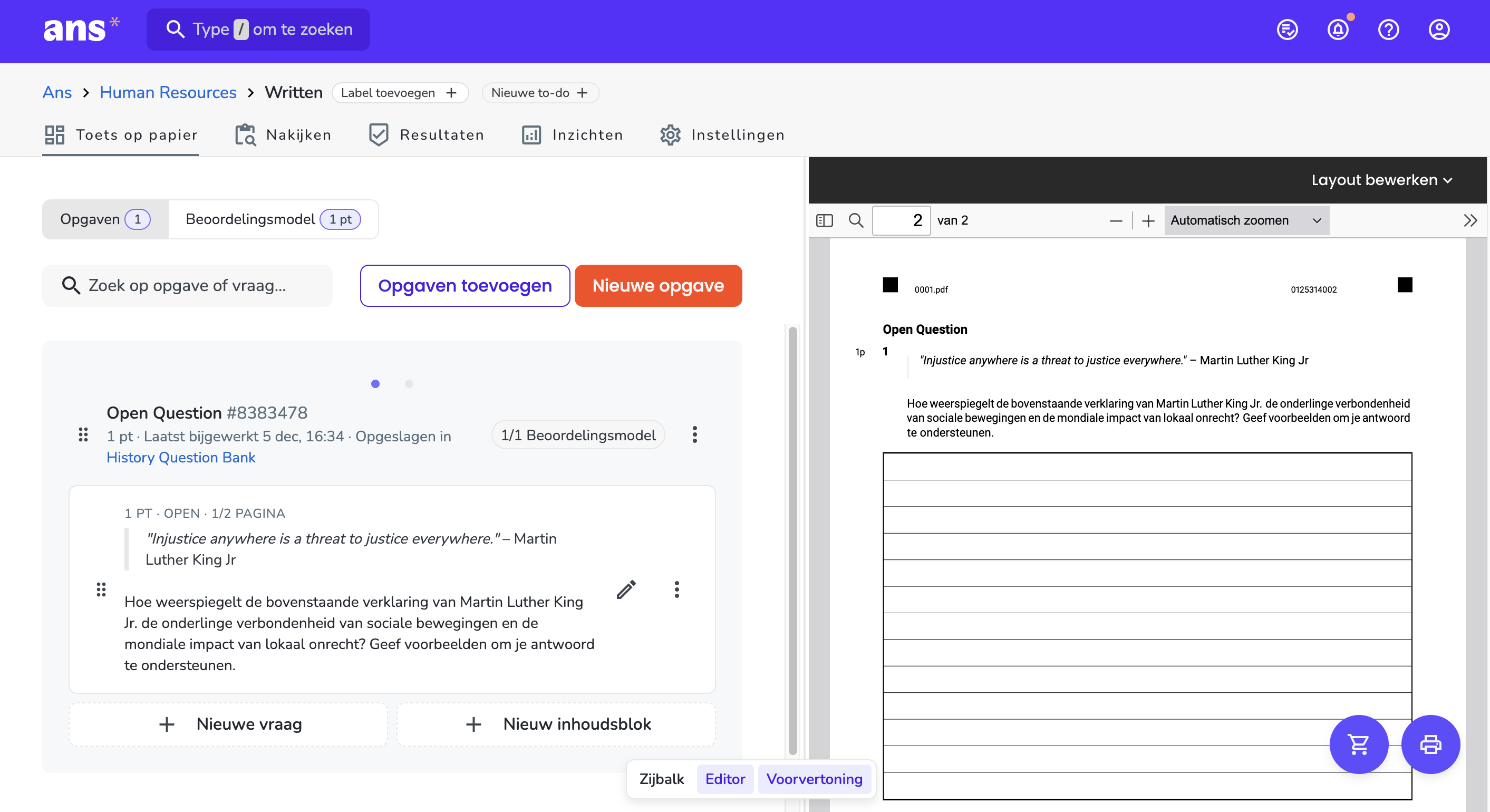Viewport: 1490px width, 812px height.
Task: Open the checklist messages icon in header
Action: 1287,29
